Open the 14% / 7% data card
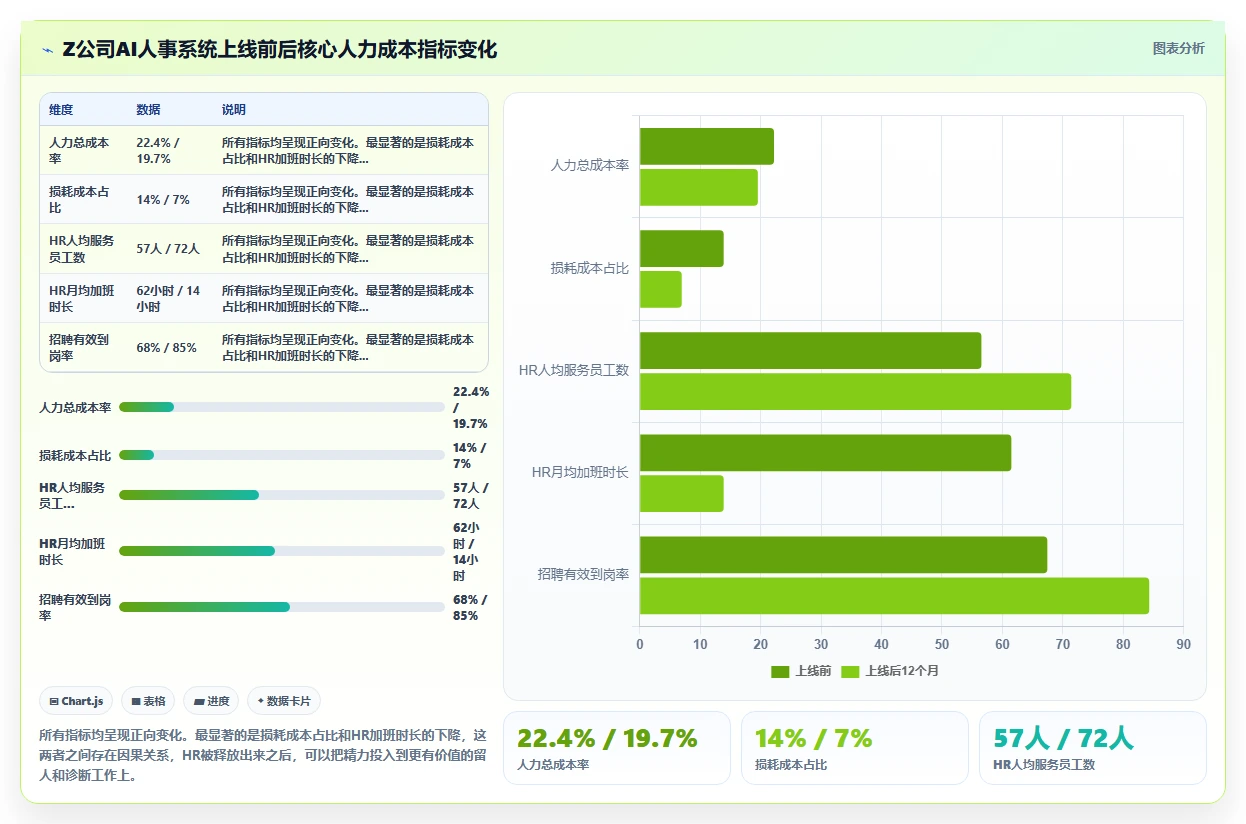 [x=855, y=748]
